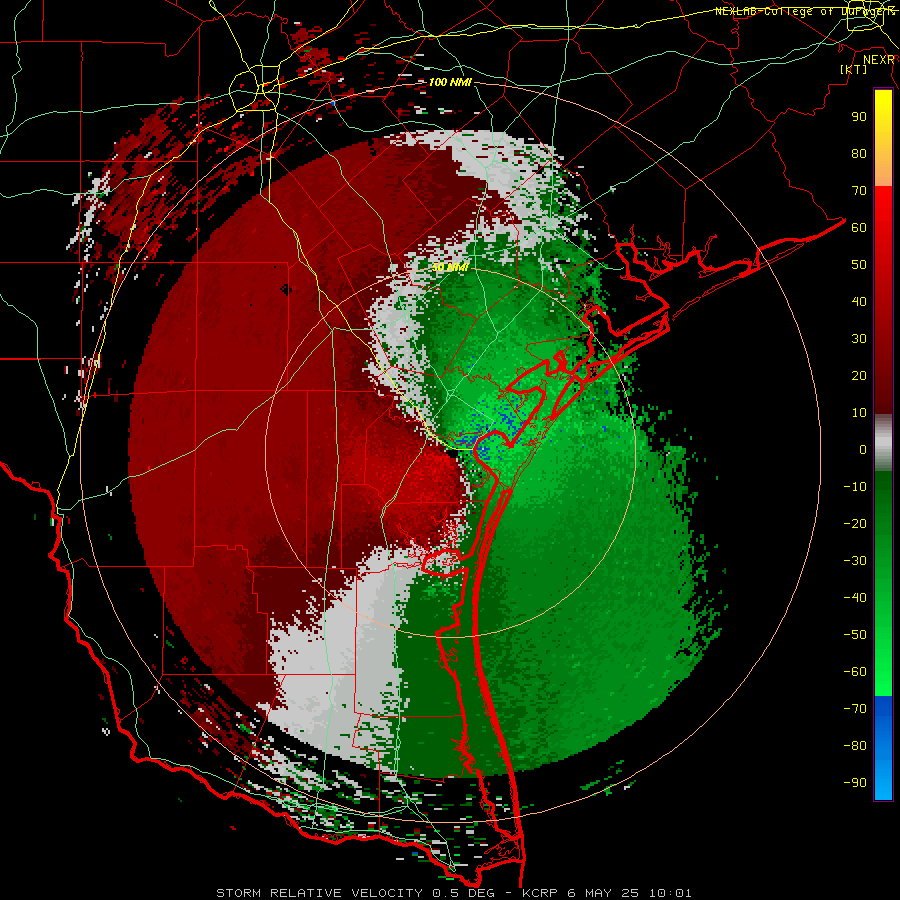Click the 40 value on velocity scale
The image size is (900, 900).
tap(859, 301)
